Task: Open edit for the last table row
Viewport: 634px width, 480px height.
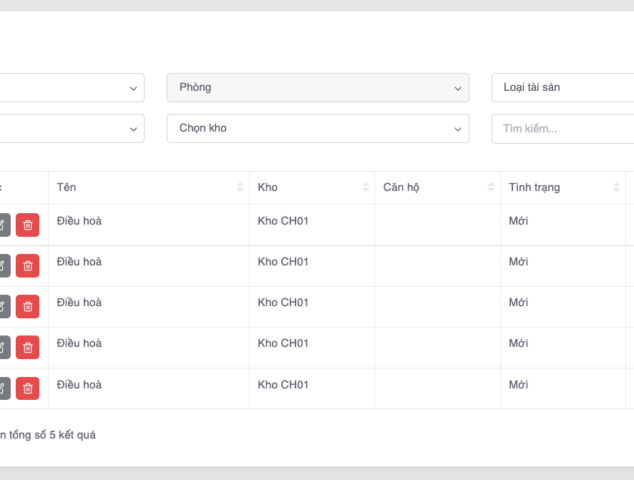Action: (x=3, y=388)
